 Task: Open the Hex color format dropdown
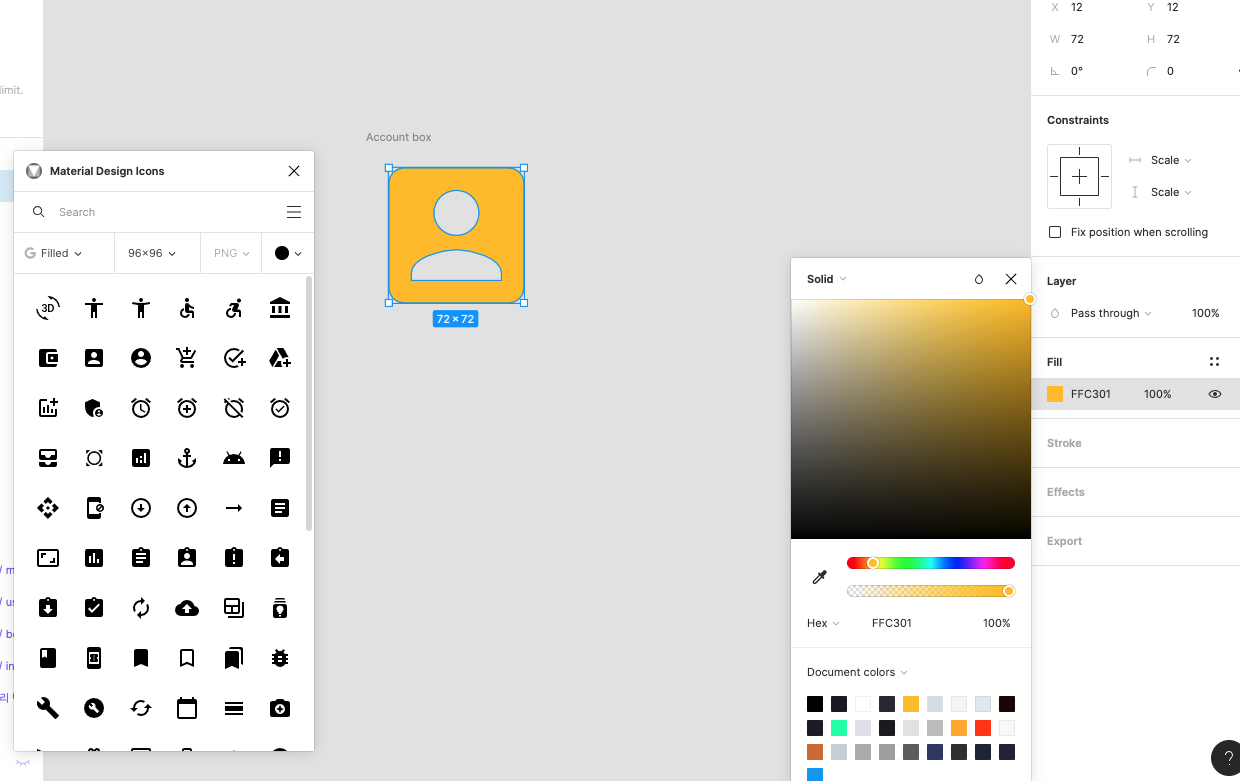click(823, 623)
